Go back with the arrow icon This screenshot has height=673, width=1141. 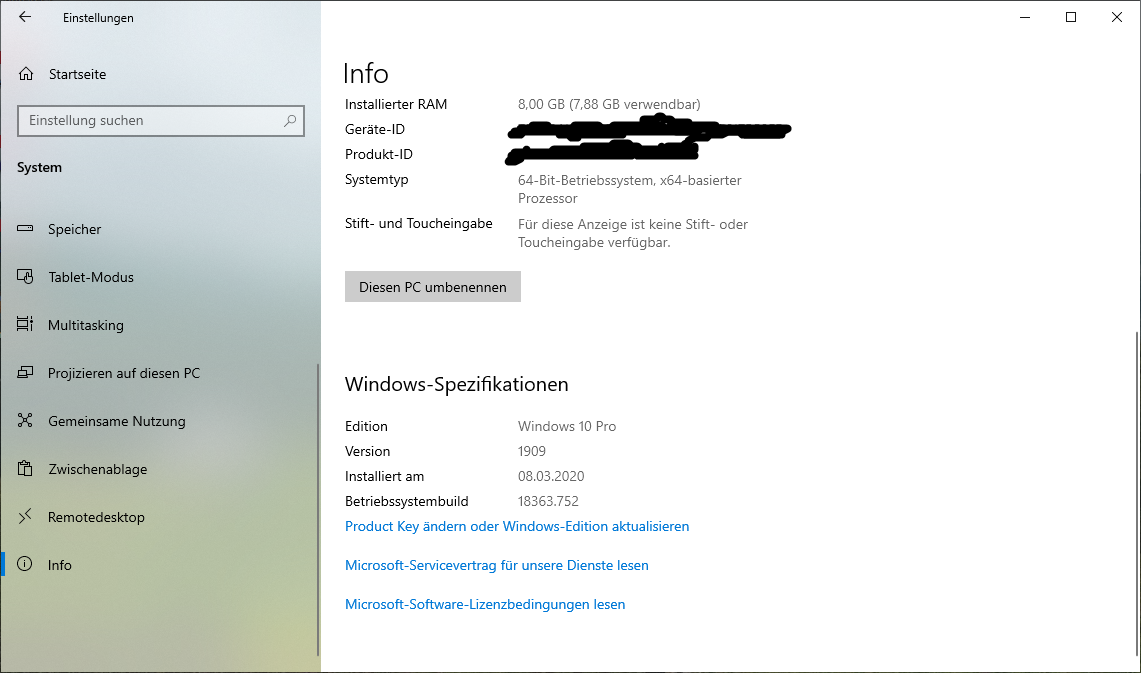pyautogui.click(x=25, y=17)
